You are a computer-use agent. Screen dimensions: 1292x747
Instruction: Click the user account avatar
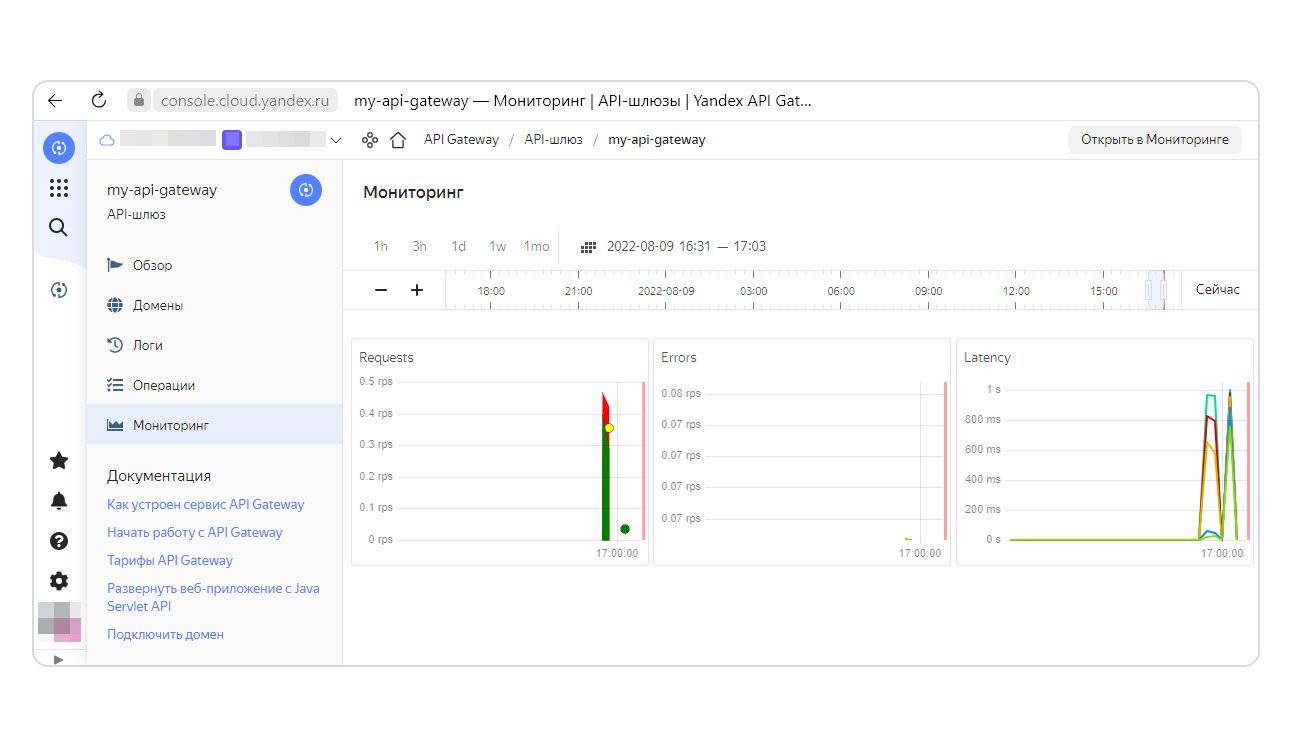(x=59, y=620)
